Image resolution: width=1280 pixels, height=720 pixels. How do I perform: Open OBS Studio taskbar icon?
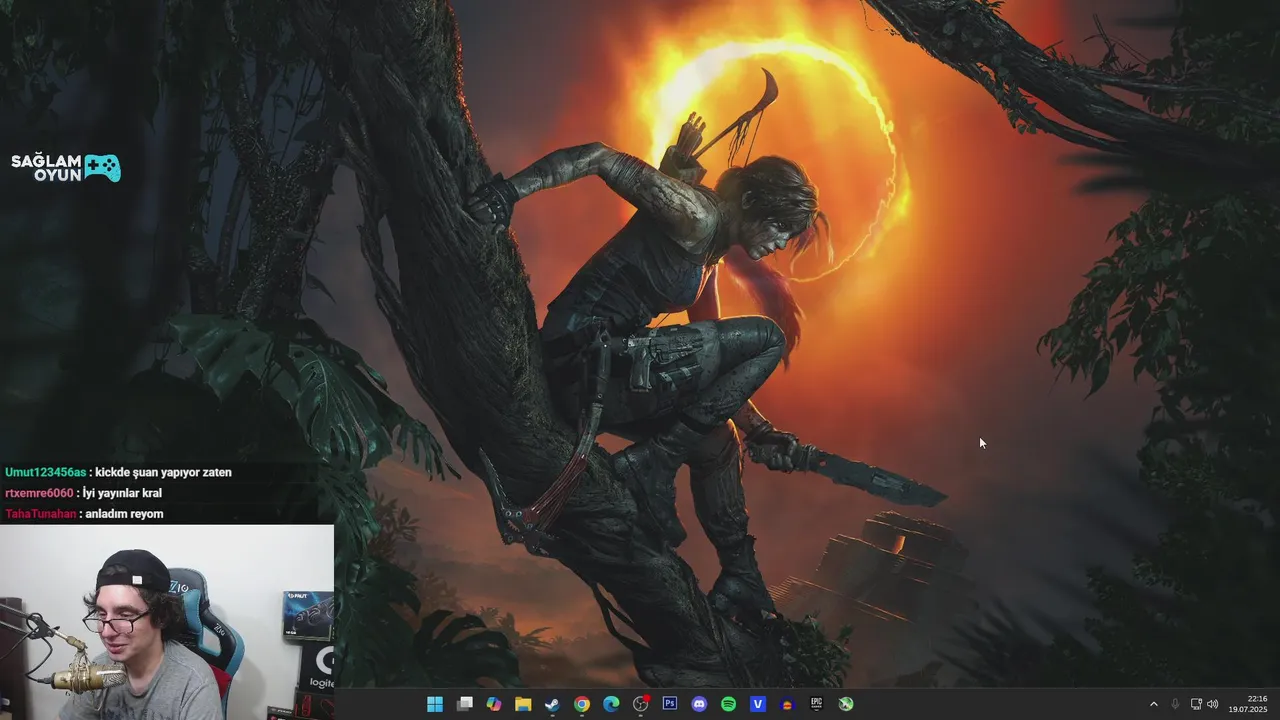tap(641, 704)
